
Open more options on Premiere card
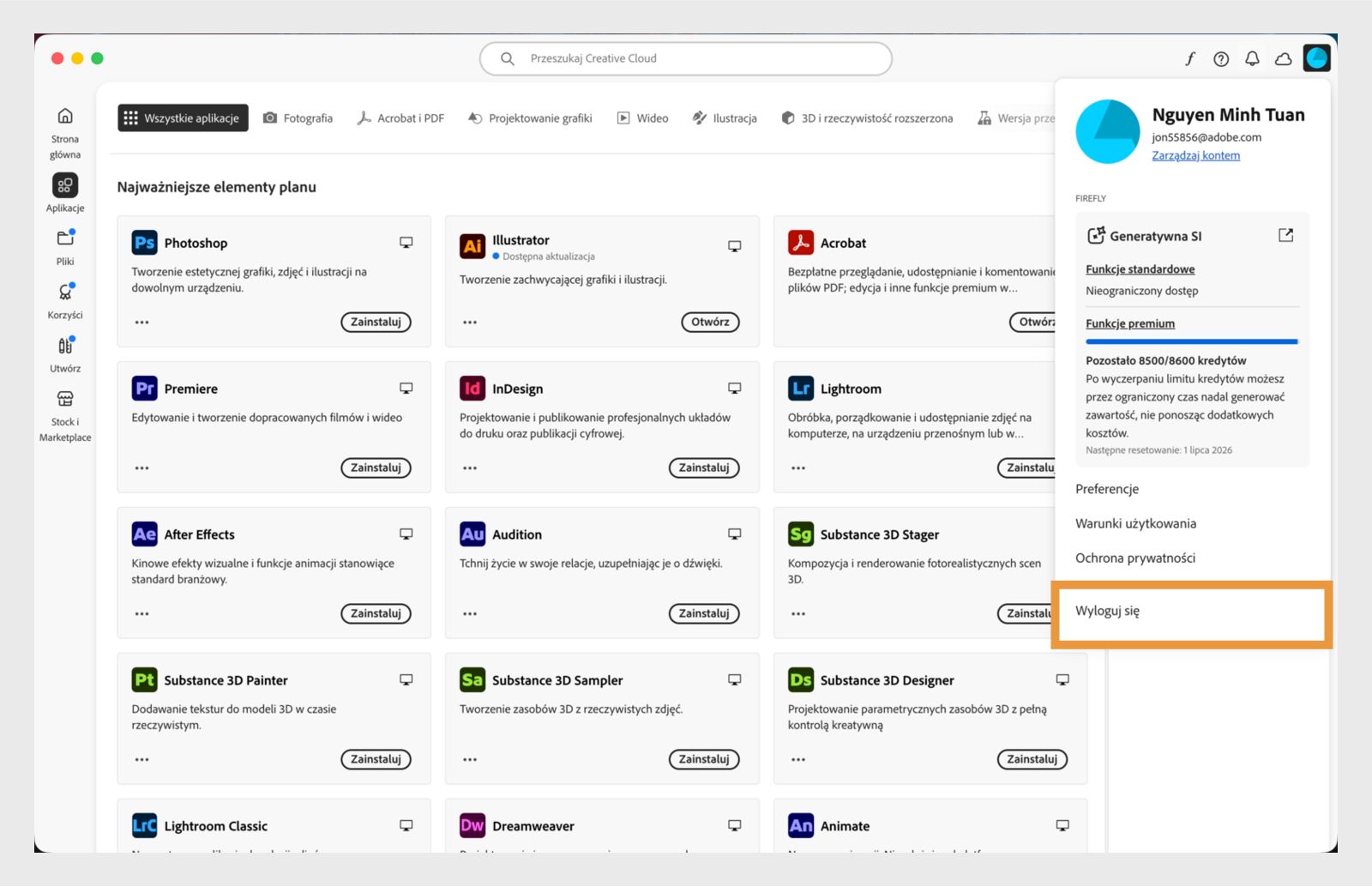pos(142,468)
